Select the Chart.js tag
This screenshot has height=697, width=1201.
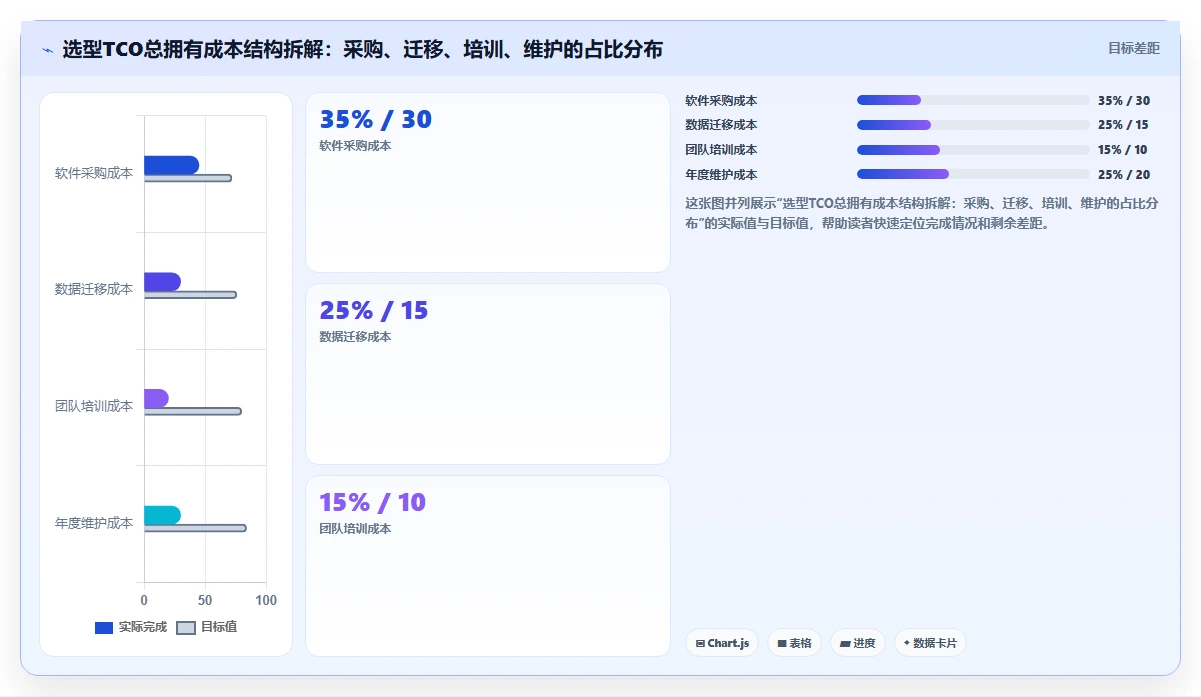pos(722,643)
